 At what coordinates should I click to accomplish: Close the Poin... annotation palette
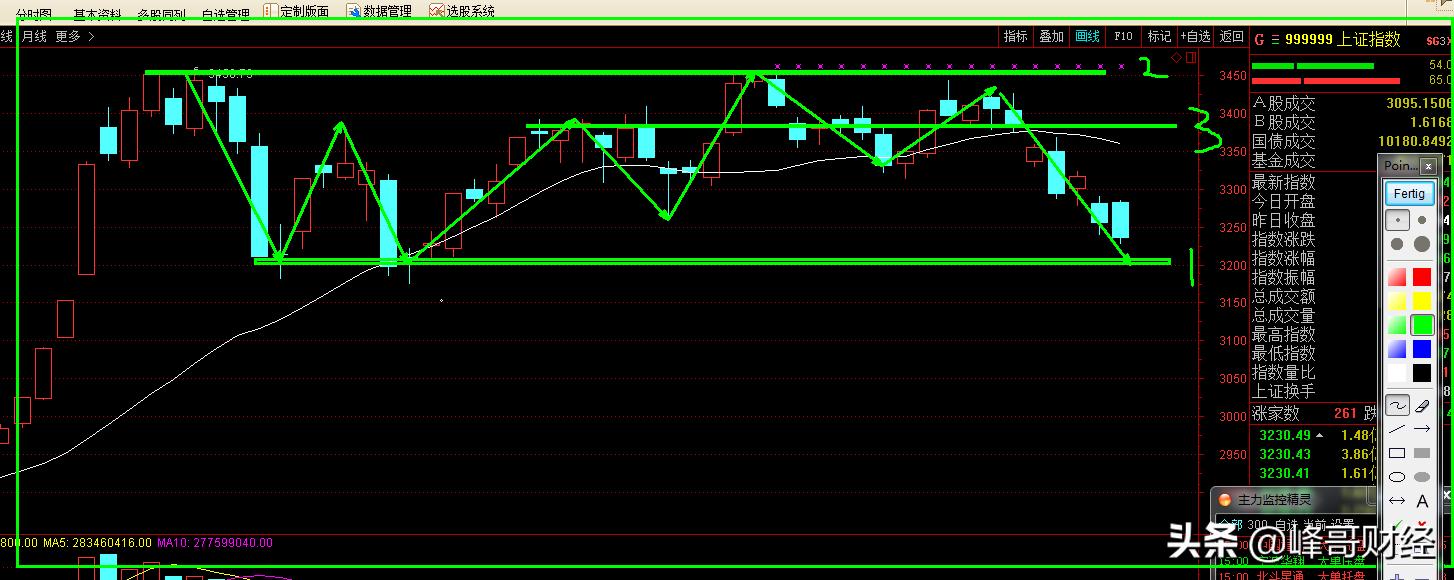1428,166
